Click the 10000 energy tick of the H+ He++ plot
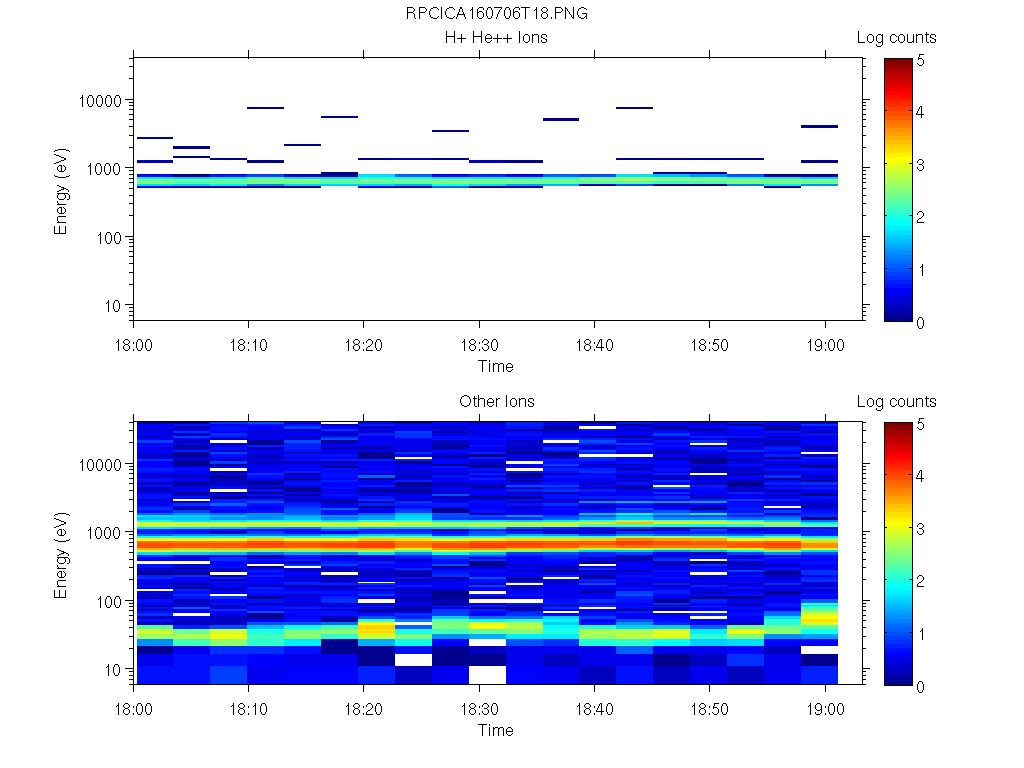The image size is (1024, 768). 100,101
